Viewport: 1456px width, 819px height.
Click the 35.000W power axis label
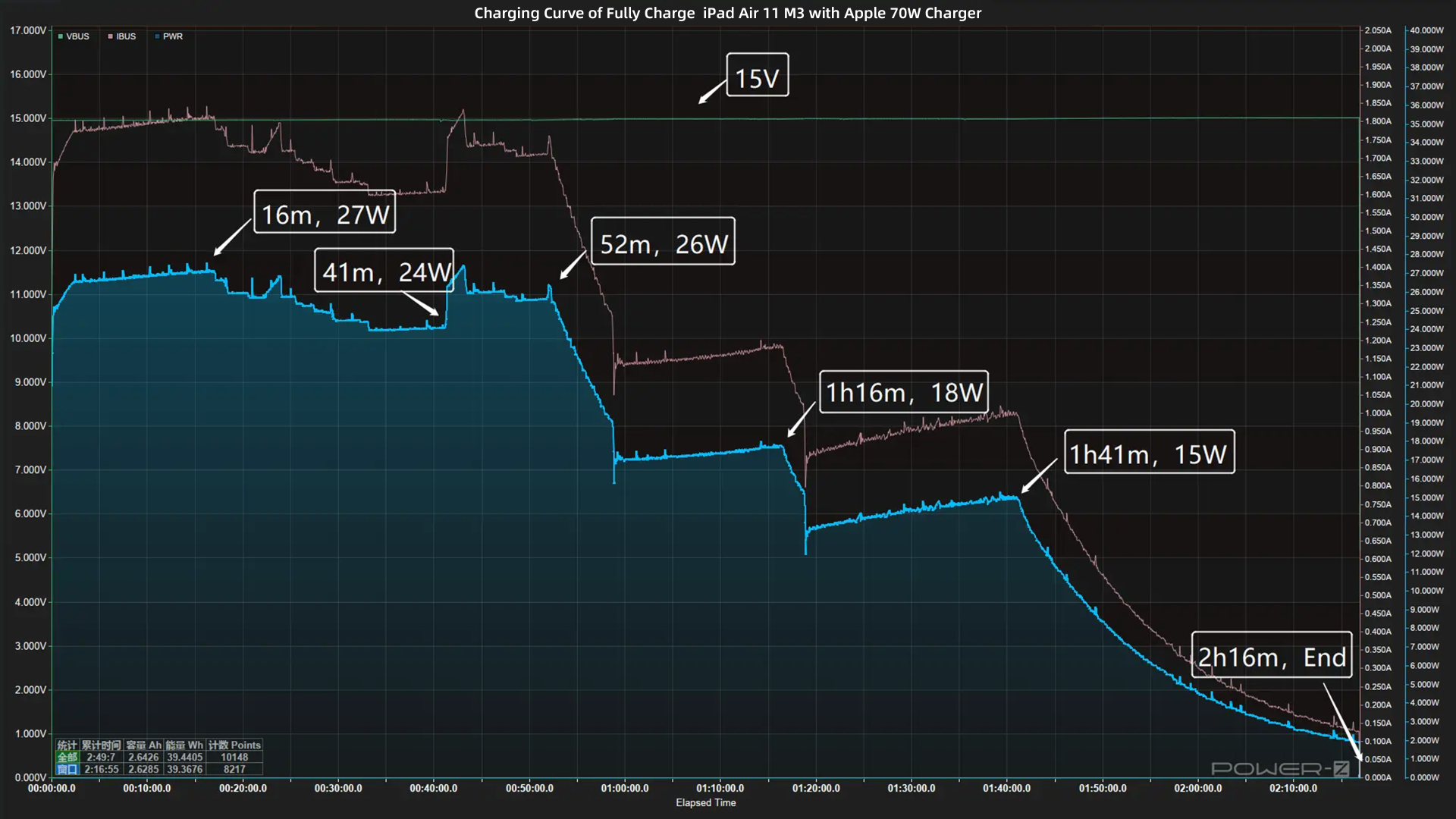(1426, 124)
